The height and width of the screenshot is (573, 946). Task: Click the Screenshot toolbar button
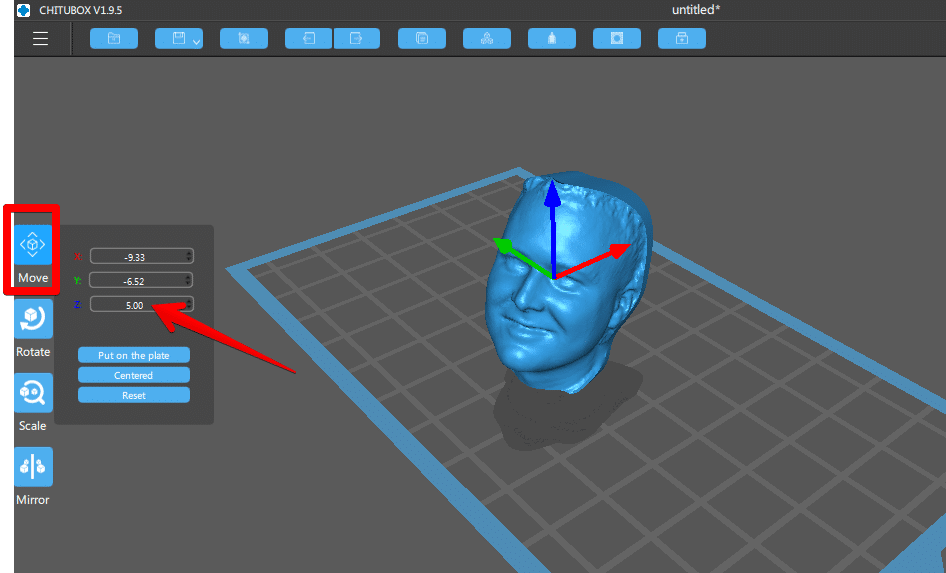[x=244, y=39]
